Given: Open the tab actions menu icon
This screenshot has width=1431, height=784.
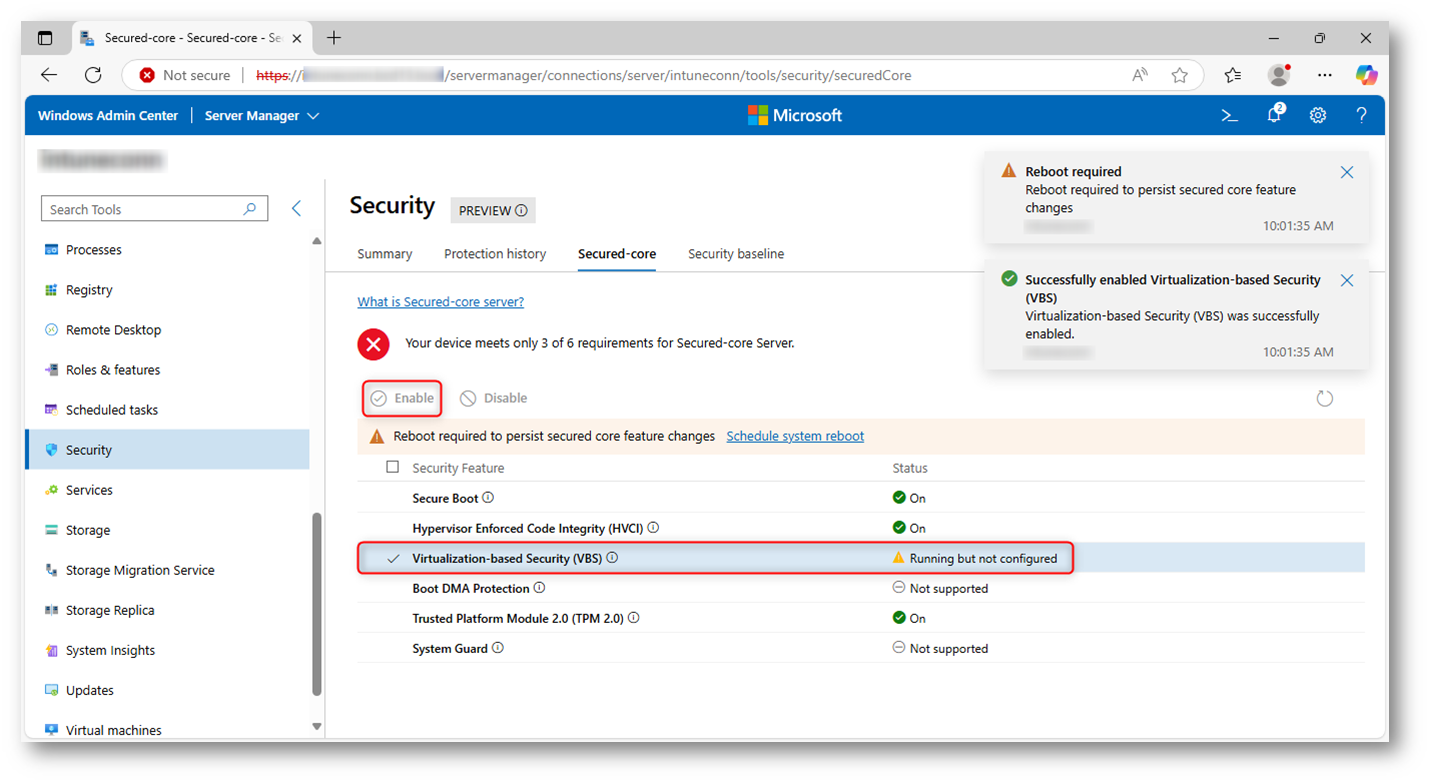Looking at the screenshot, I should coord(45,38).
